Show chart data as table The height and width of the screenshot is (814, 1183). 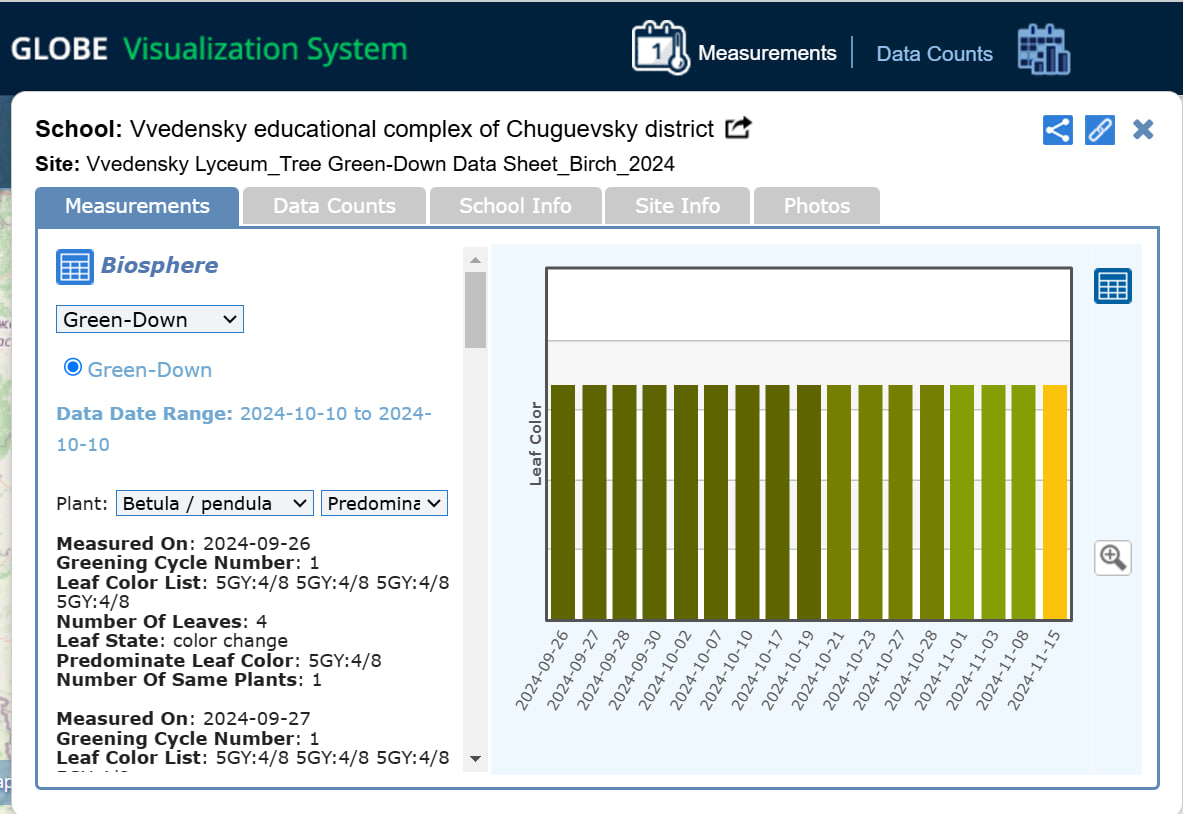(x=1113, y=286)
